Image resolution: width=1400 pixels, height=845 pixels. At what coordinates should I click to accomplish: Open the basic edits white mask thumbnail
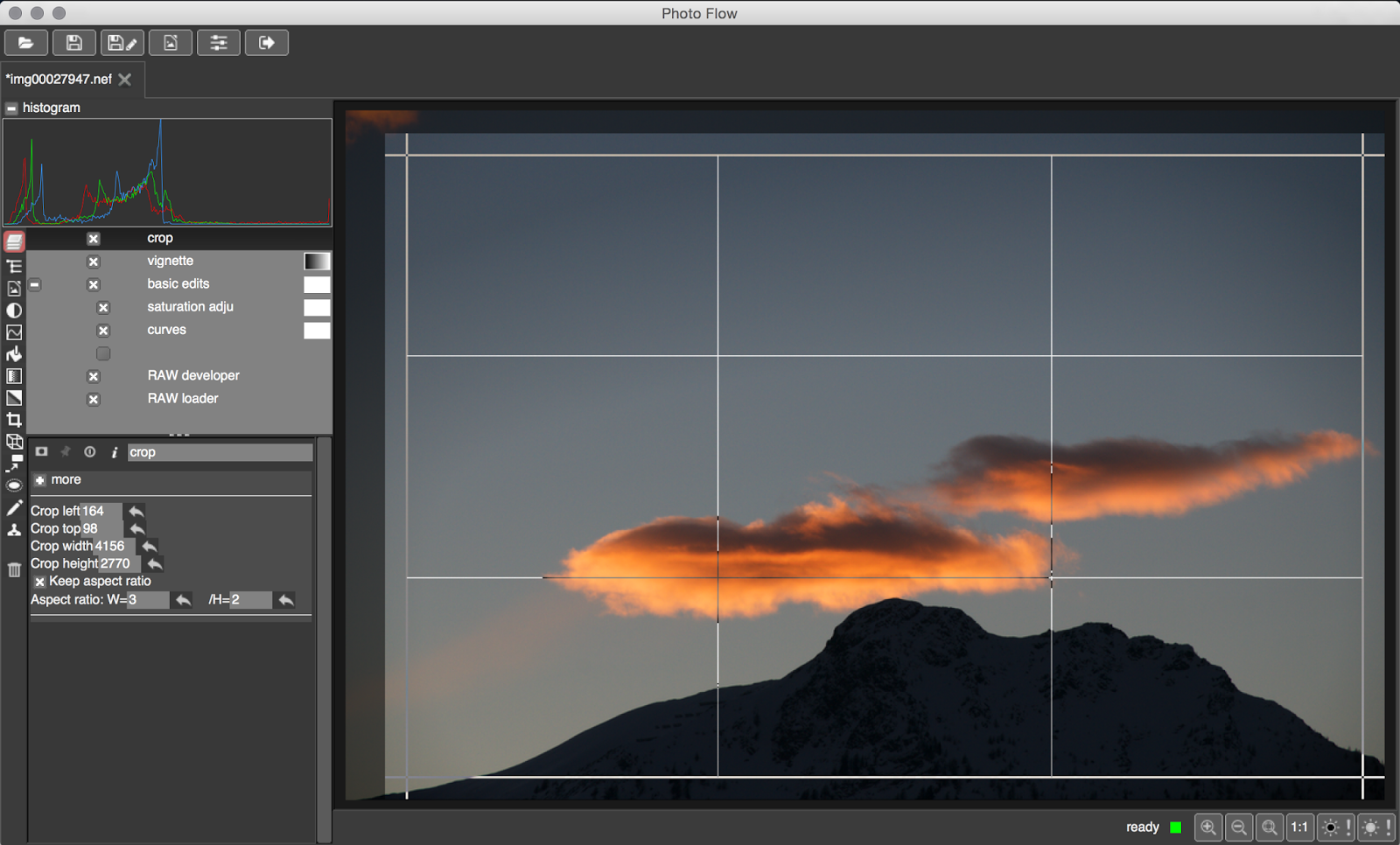click(317, 284)
